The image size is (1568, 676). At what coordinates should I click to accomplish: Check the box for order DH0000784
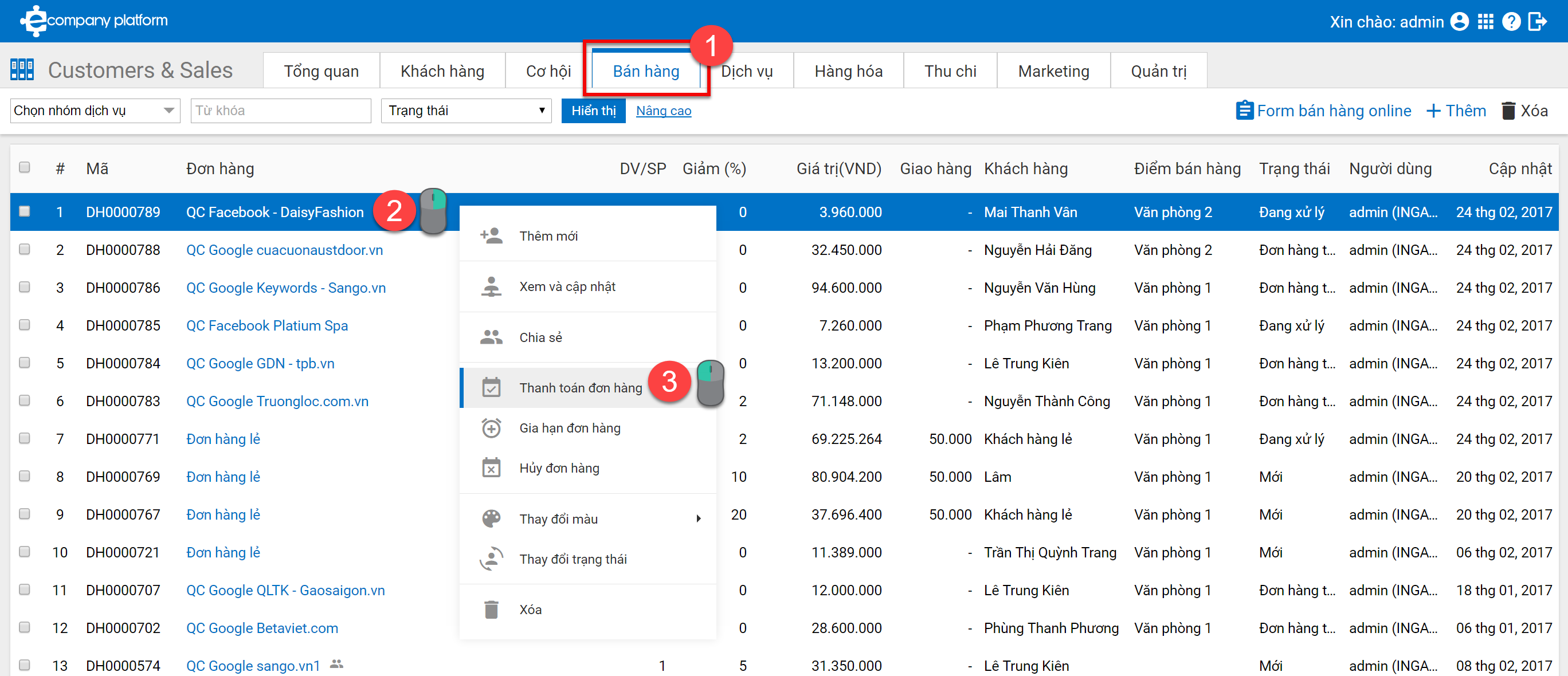tap(24, 362)
